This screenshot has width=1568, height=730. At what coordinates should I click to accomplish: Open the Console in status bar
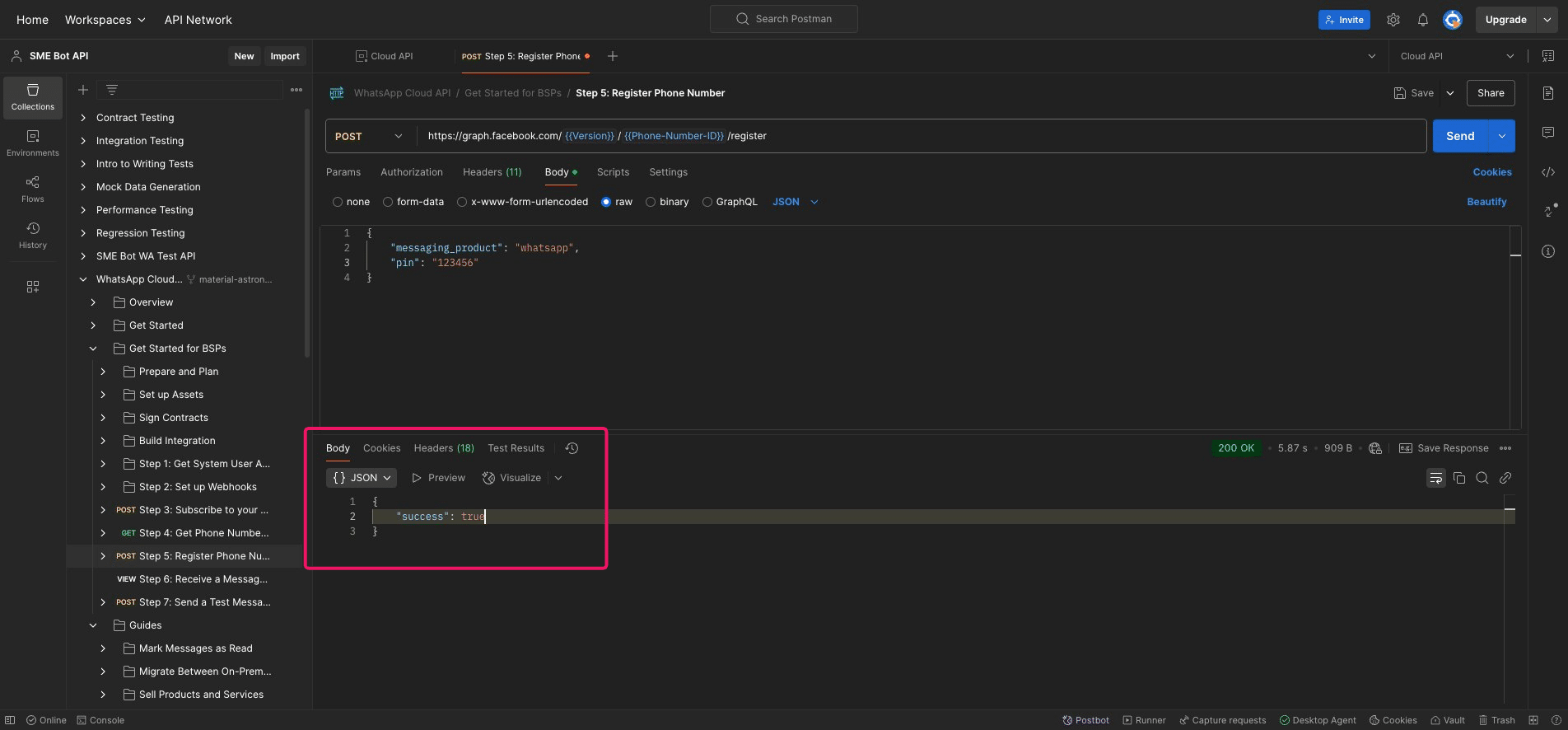[100, 720]
